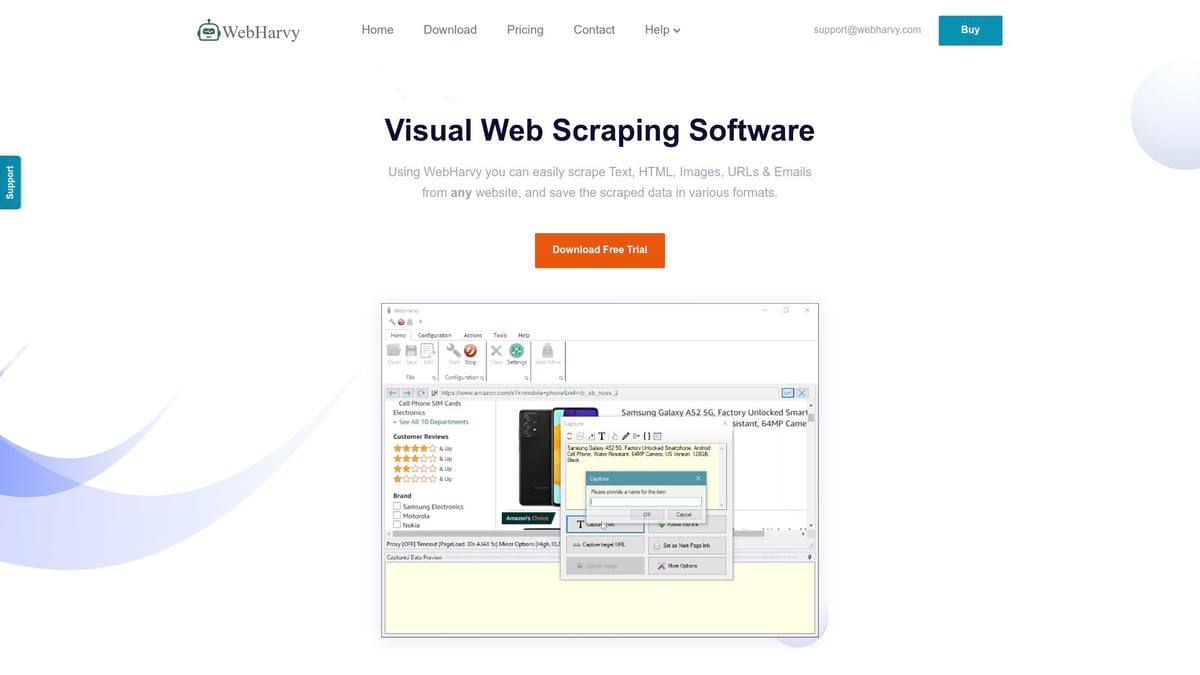Tick the Motorola brand checkbox
This screenshot has width=1200, height=675.
pos(397,516)
